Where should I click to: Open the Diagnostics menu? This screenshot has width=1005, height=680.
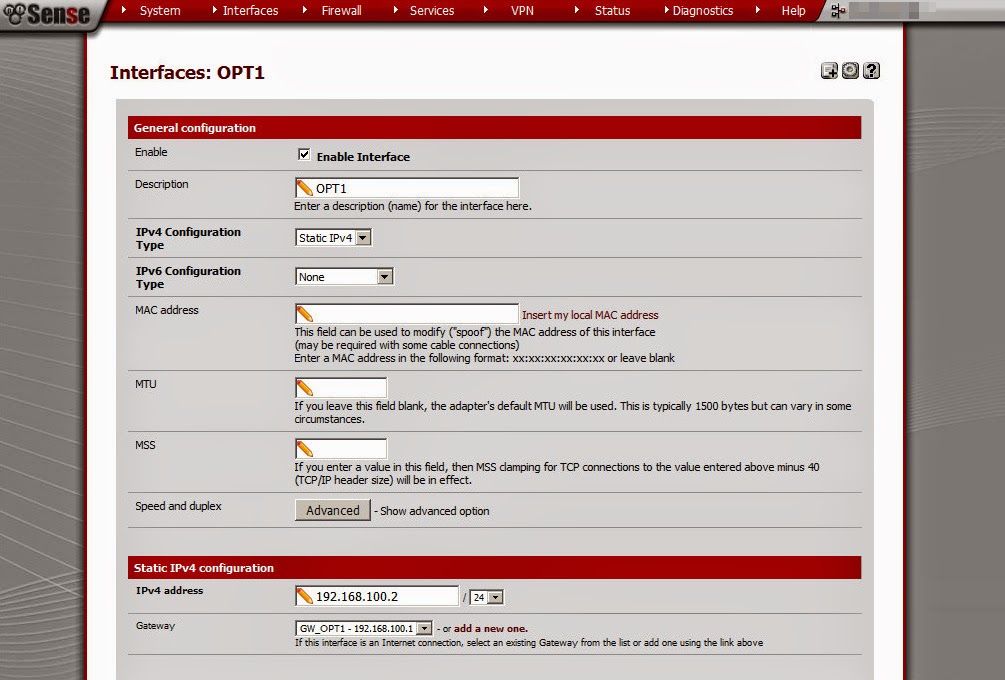point(701,11)
